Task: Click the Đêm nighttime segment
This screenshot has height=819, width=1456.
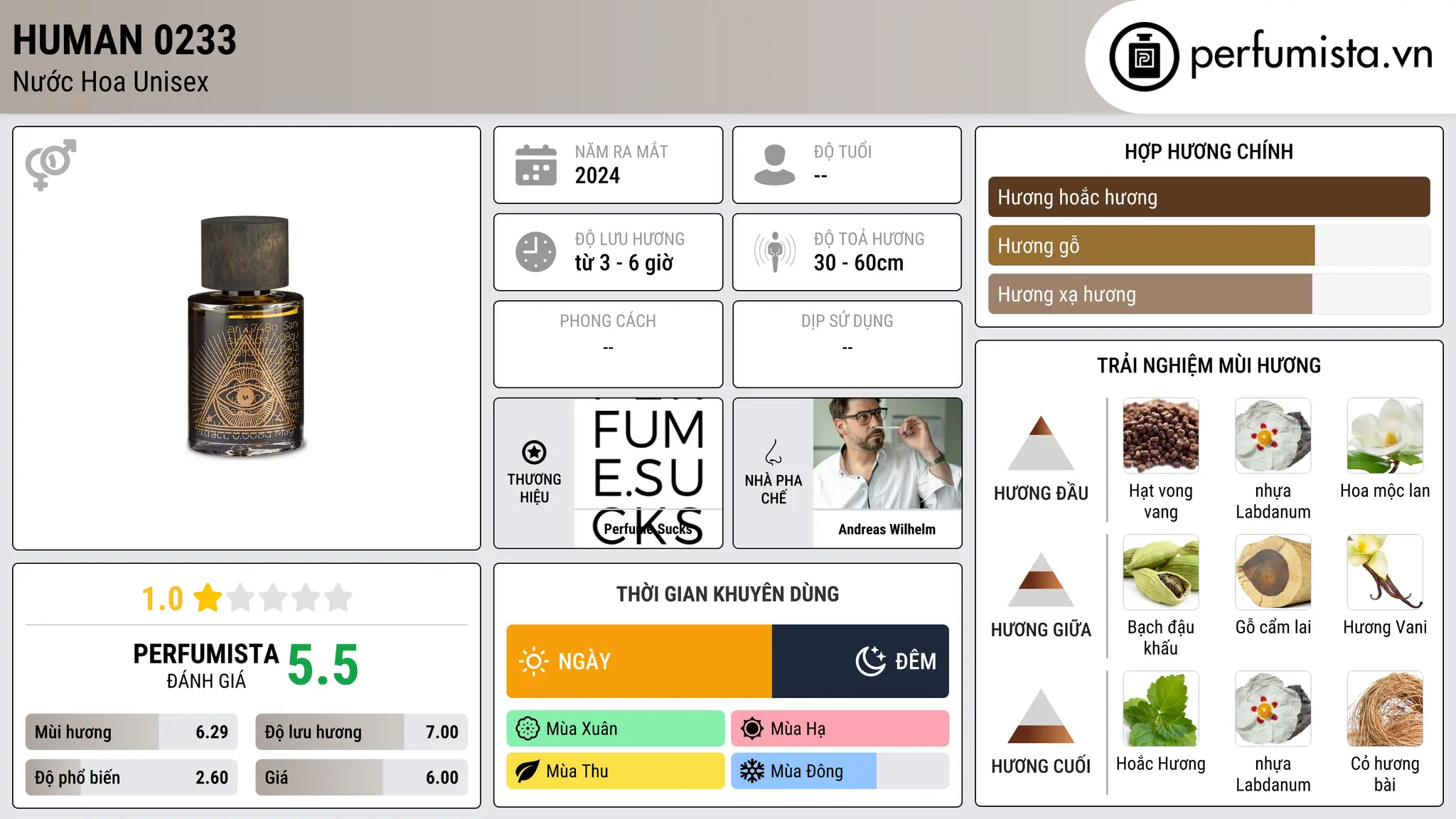Action: pos(860,661)
